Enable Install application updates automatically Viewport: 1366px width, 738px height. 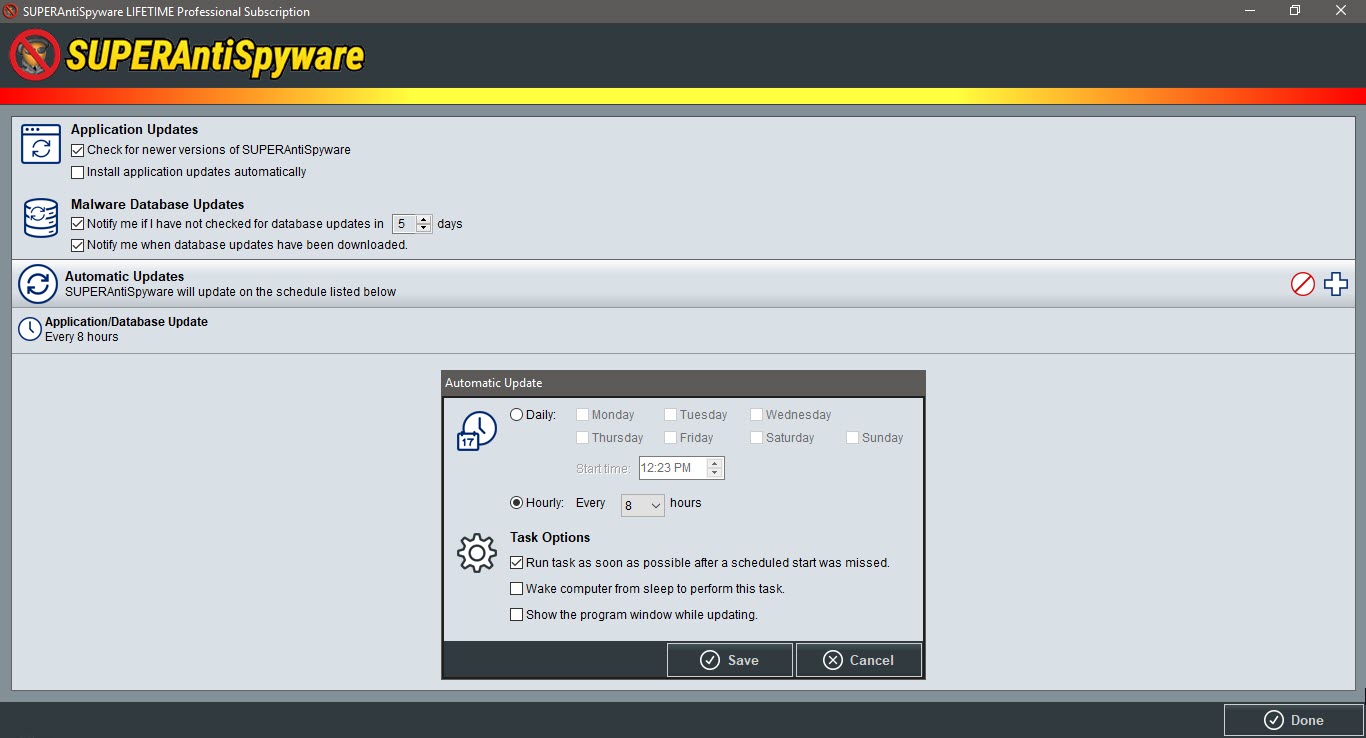[x=78, y=172]
